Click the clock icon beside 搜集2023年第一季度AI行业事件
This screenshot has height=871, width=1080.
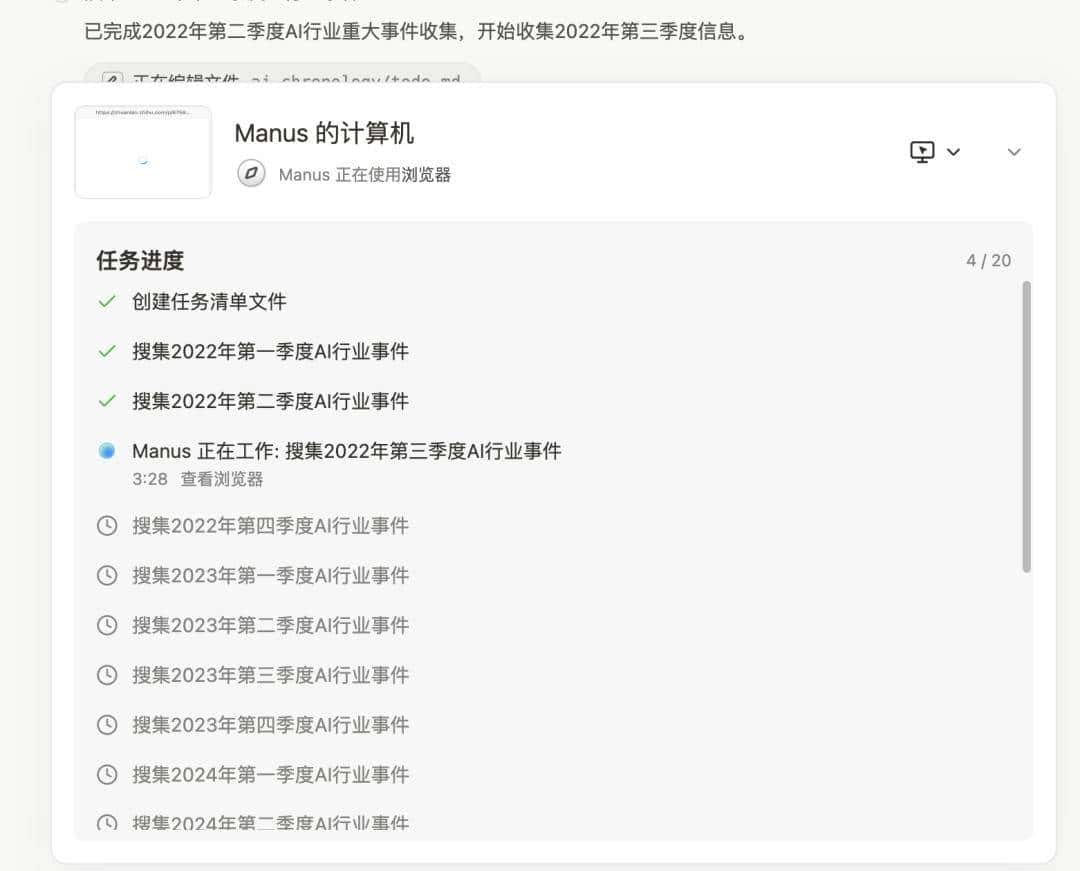coord(107,575)
